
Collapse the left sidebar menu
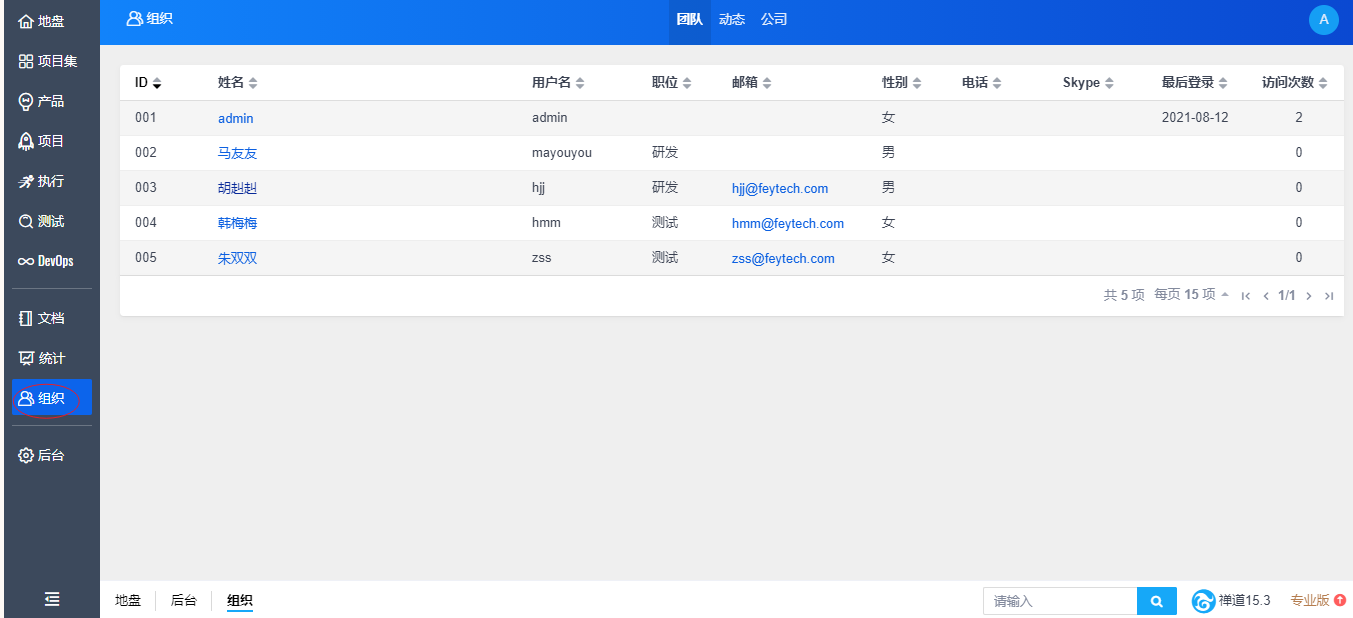[x=52, y=599]
